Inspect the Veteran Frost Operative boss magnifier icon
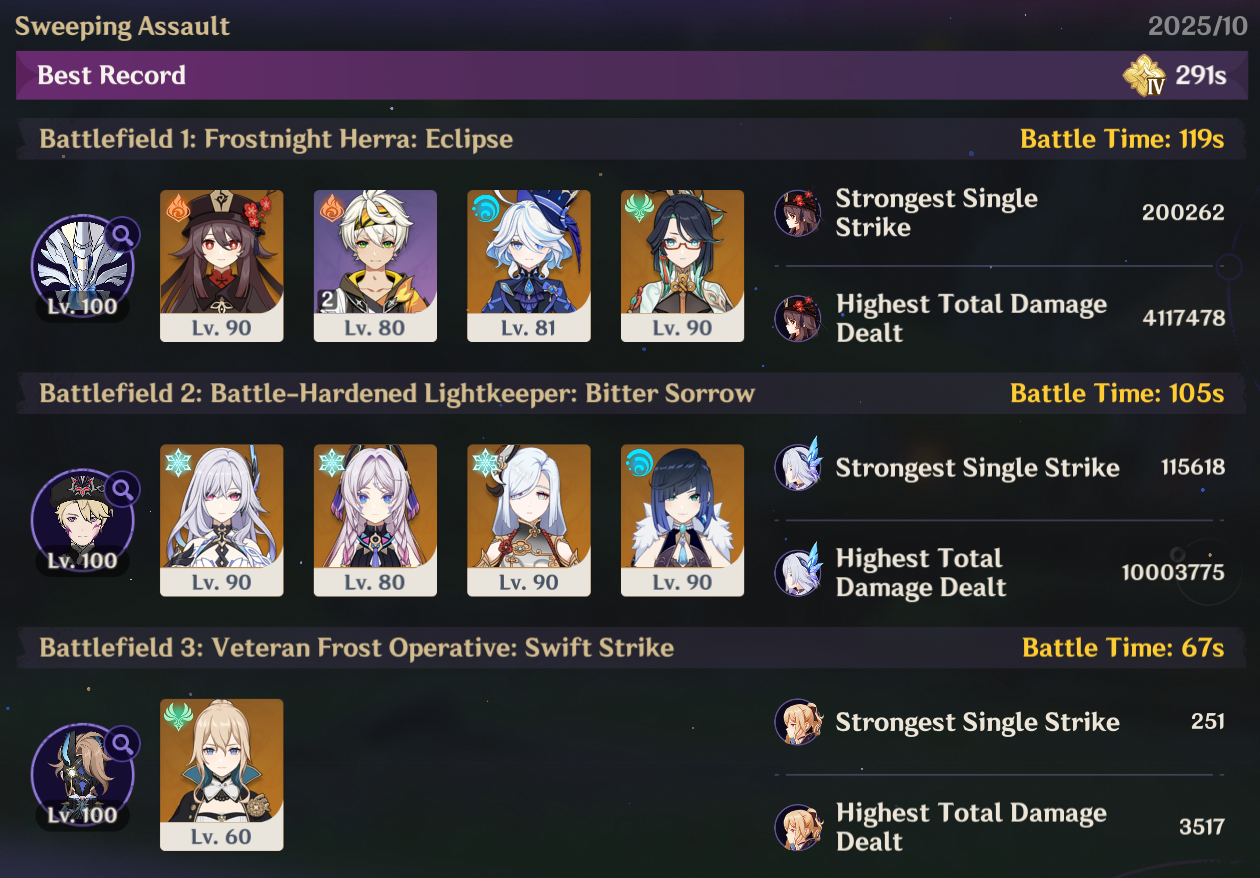This screenshot has width=1260, height=878. 123,743
